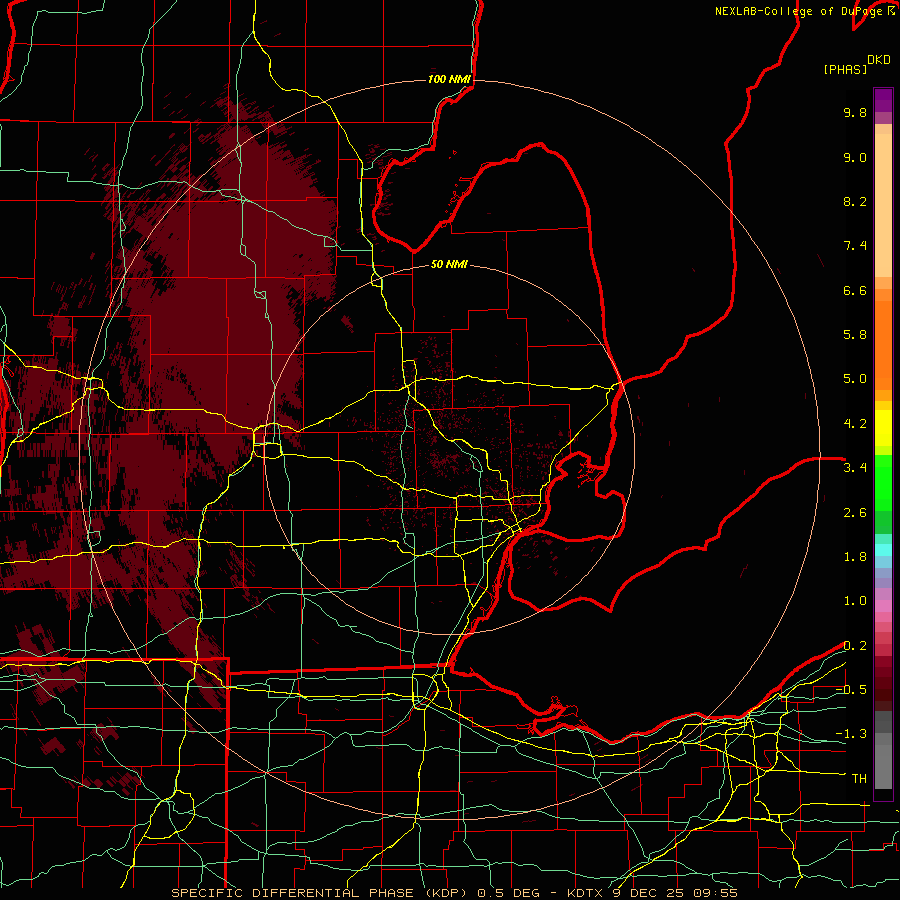
Task: Select the 2.6 value on the color scale
Action: click(855, 513)
